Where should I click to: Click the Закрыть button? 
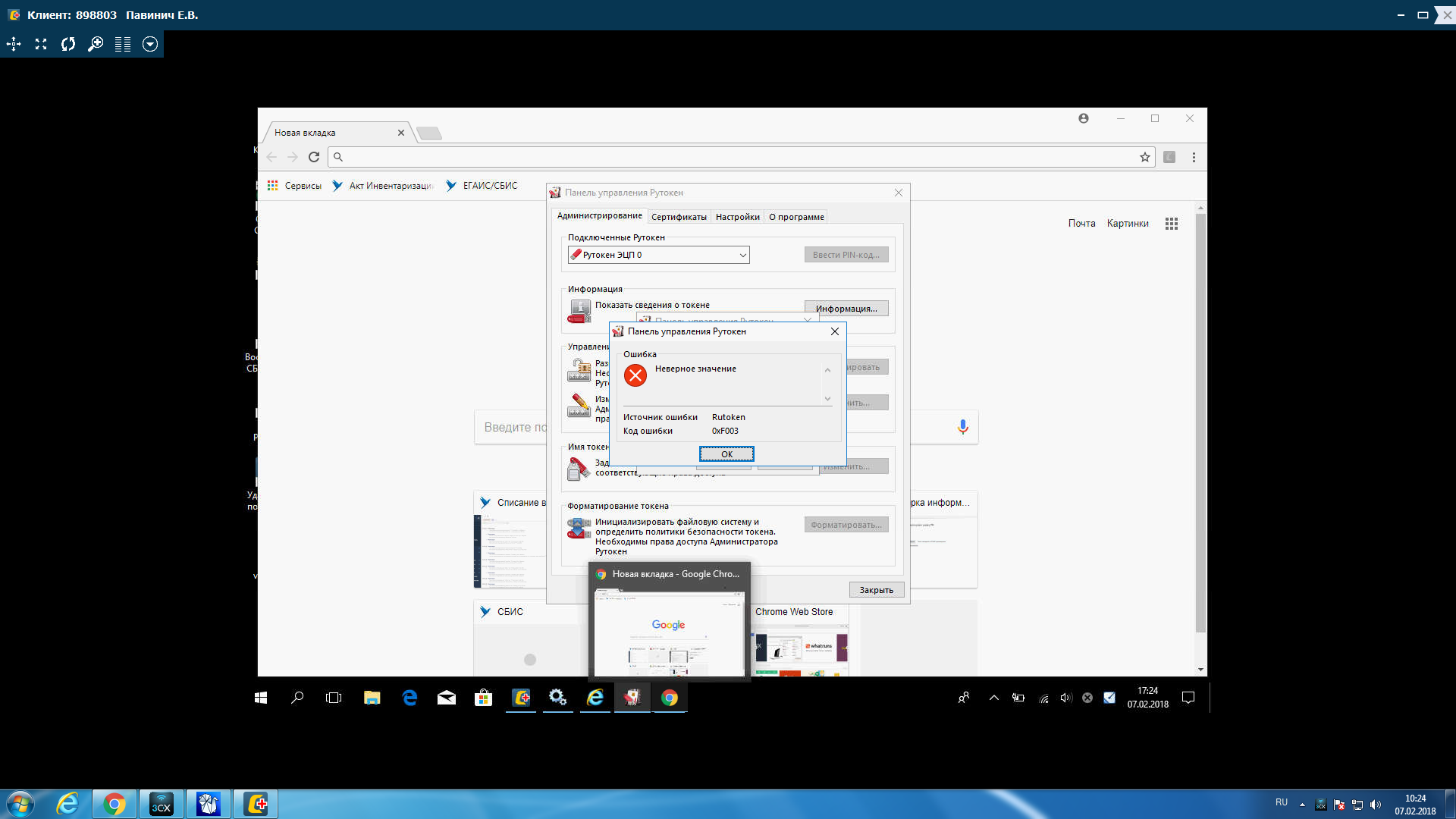pos(876,590)
